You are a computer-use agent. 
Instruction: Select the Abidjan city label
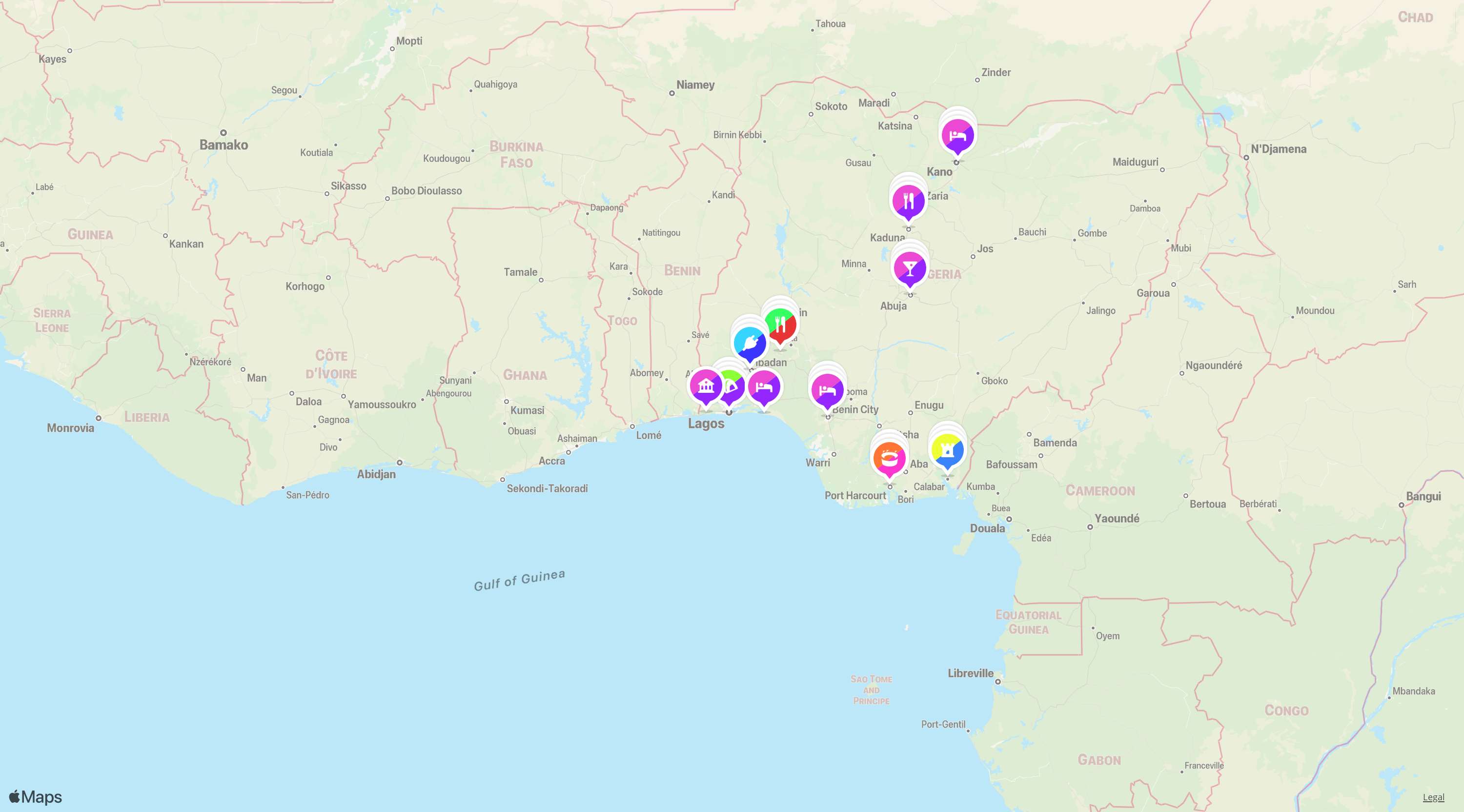coord(376,474)
